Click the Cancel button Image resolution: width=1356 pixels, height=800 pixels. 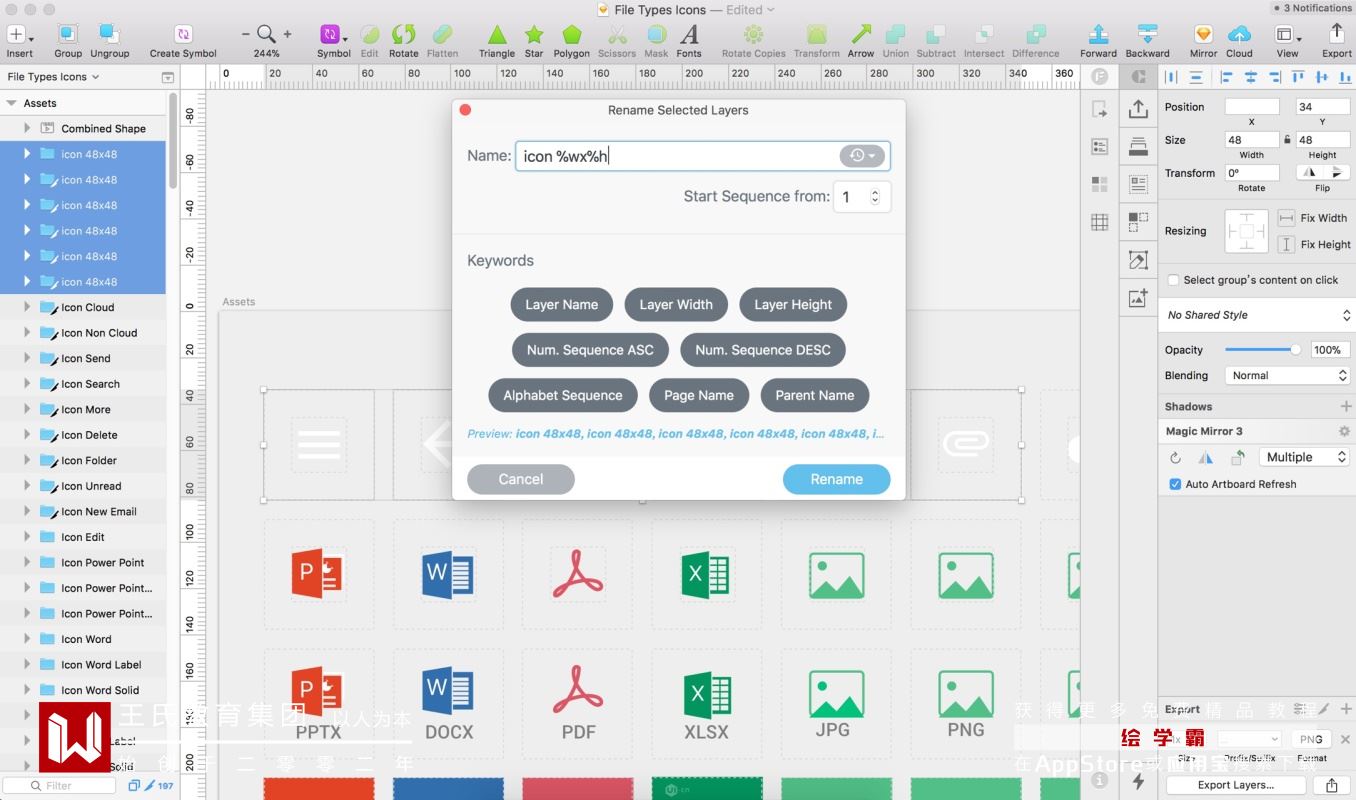[x=521, y=479]
